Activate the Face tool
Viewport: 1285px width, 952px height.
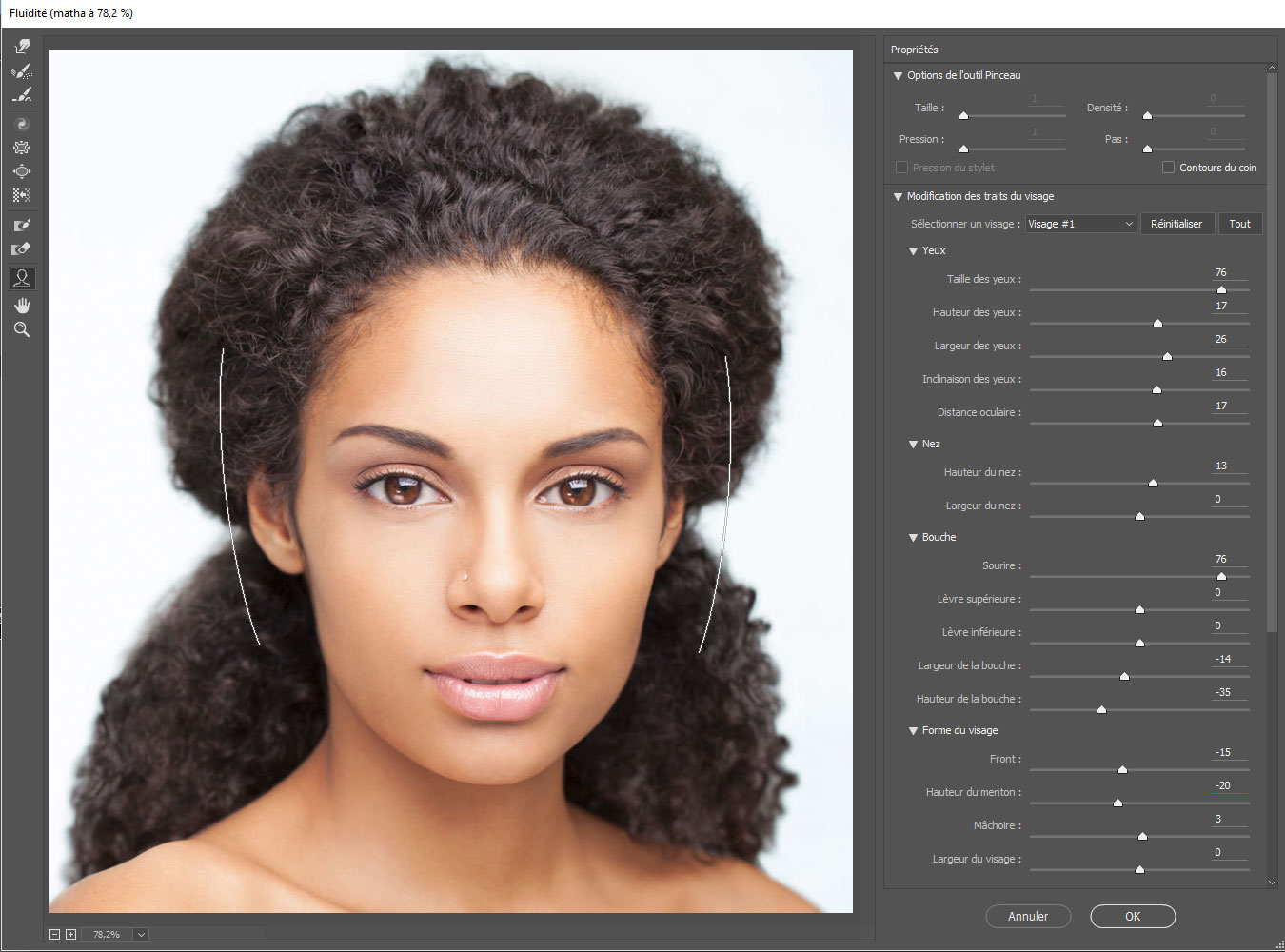pyautogui.click(x=21, y=278)
